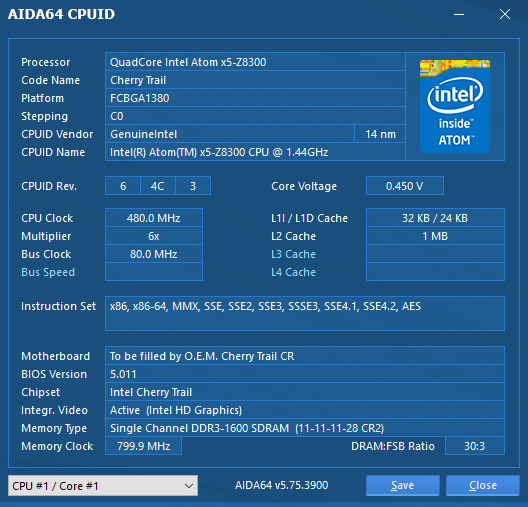Click the Close button
This screenshot has width=528, height=507.
pos(483,485)
